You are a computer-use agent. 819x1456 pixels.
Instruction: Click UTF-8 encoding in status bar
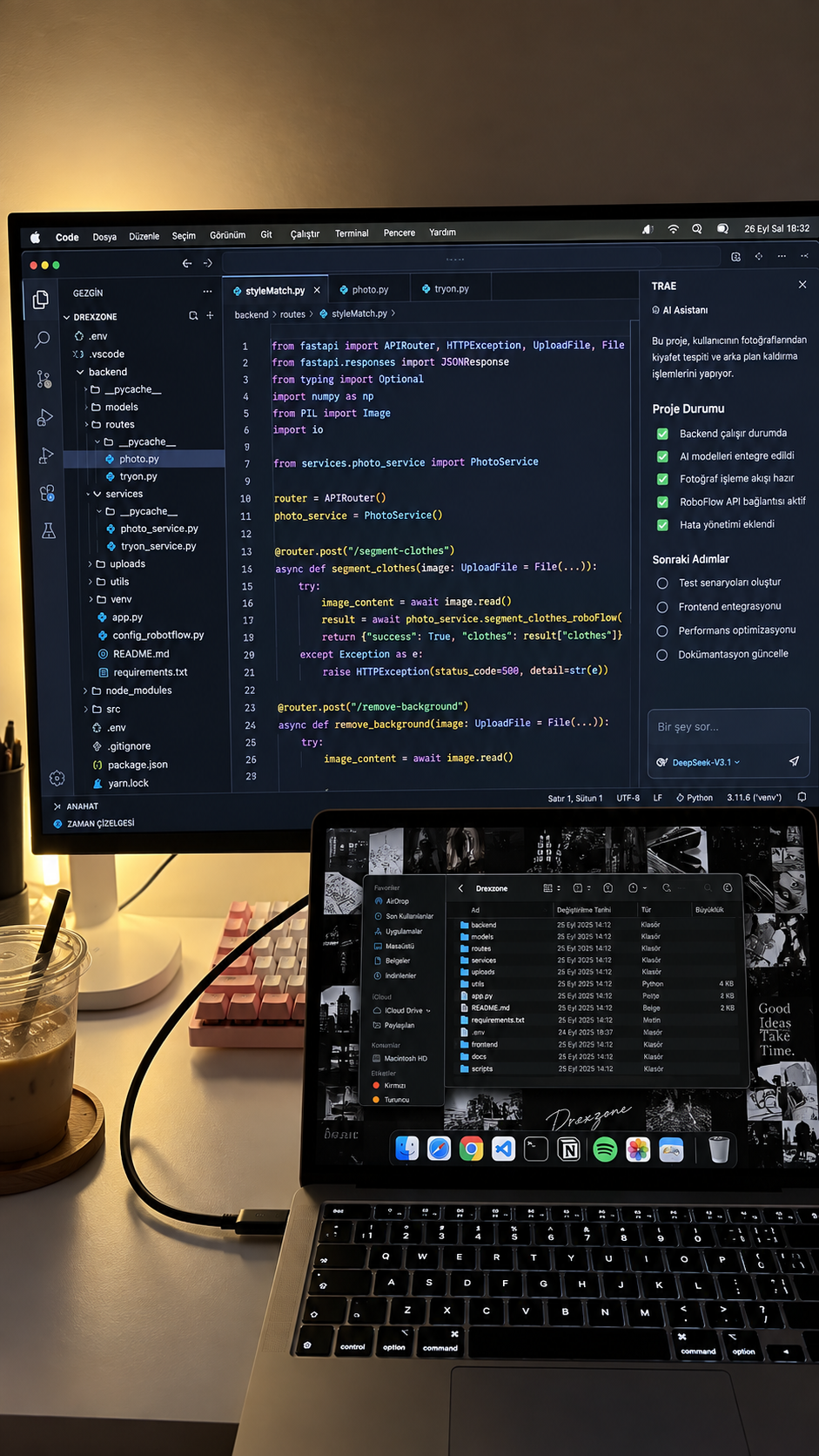[628, 798]
